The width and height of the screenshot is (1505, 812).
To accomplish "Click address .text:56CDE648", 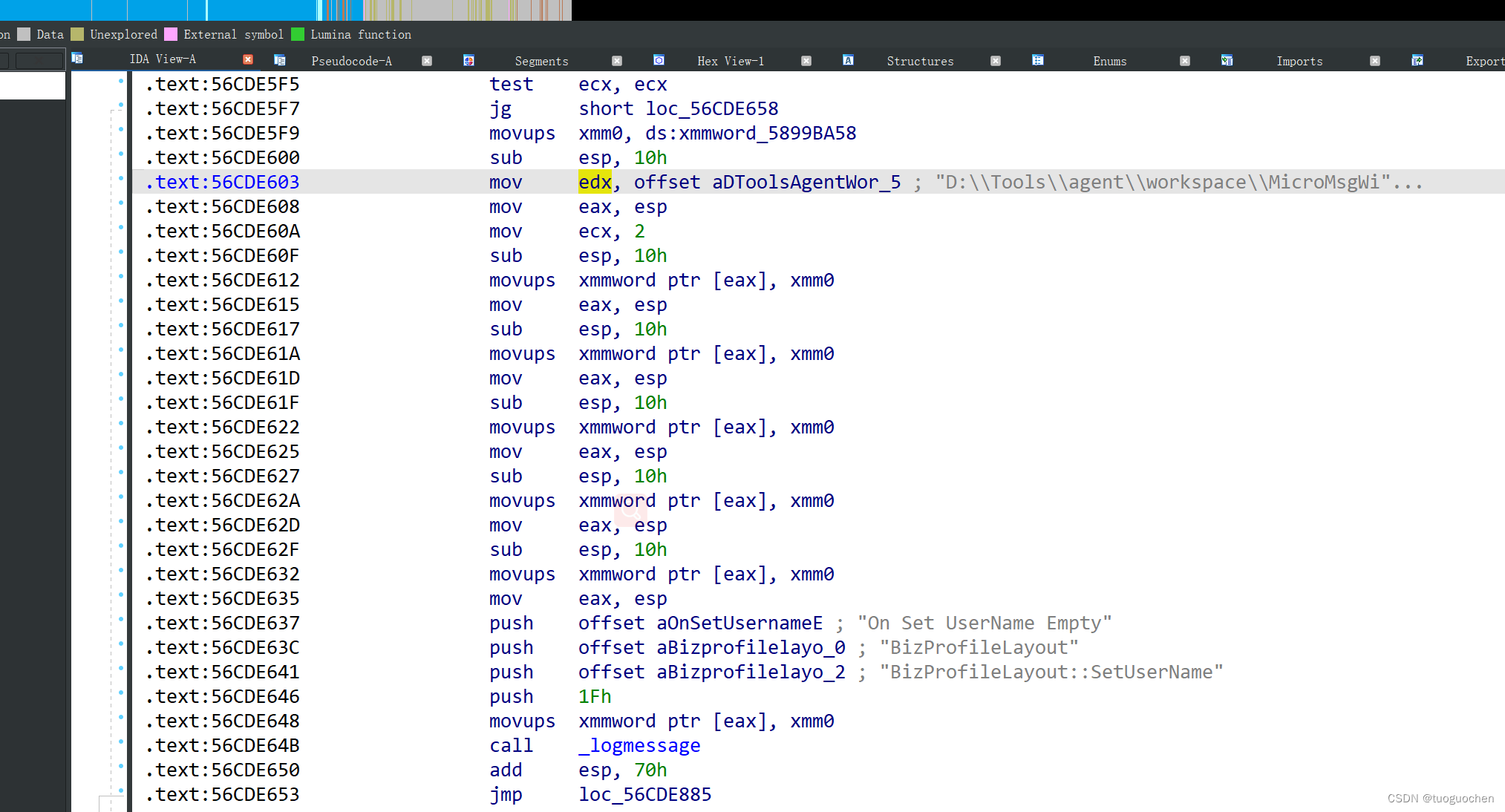I will click(223, 721).
